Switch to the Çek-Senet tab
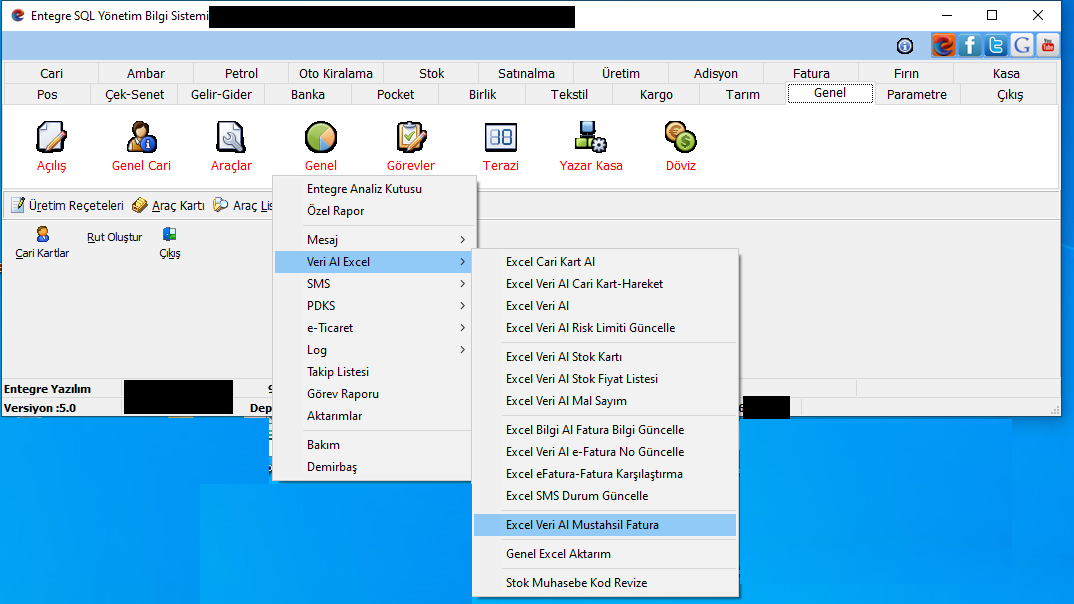Image resolution: width=1074 pixels, height=604 pixels. (134, 95)
